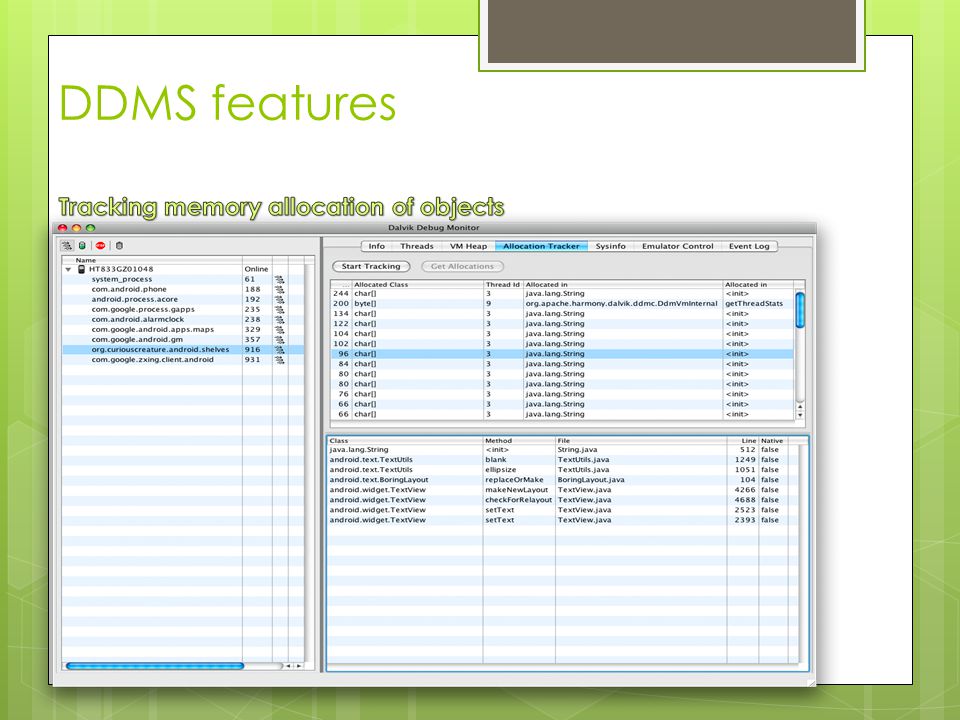This screenshot has width=960, height=720.
Task: Click the Update Threads toolbar icon
Action: pos(67,246)
